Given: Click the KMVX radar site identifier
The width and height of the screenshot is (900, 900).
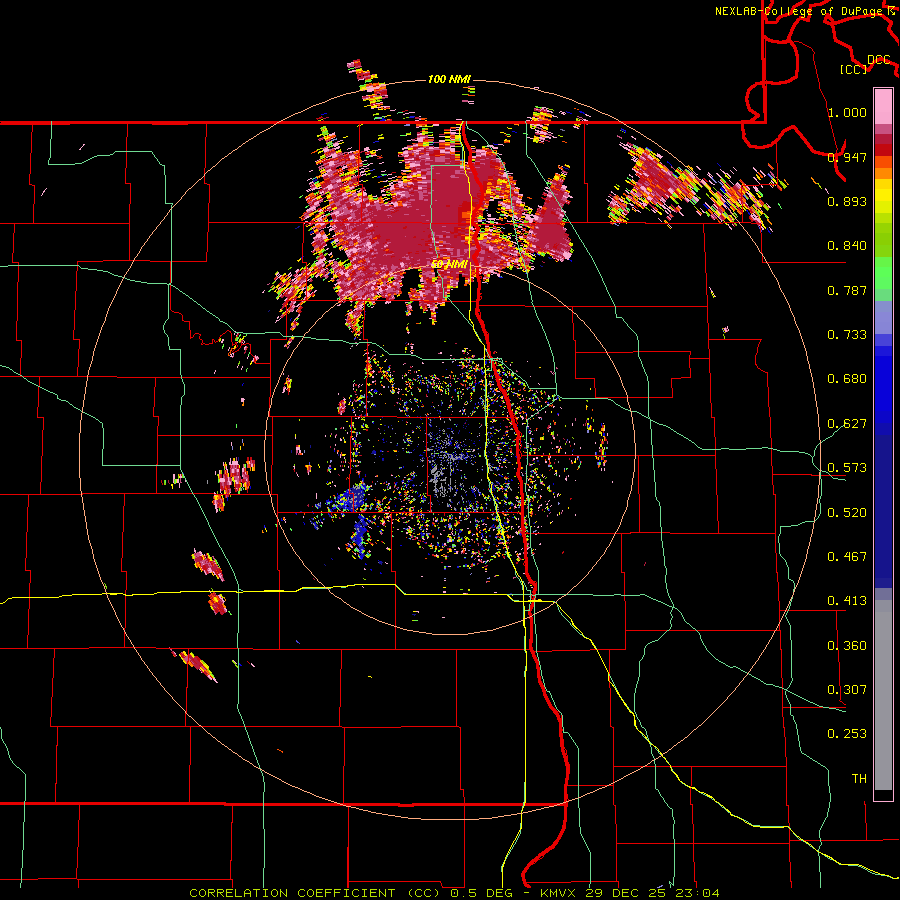Looking at the screenshot, I should coord(558,893).
